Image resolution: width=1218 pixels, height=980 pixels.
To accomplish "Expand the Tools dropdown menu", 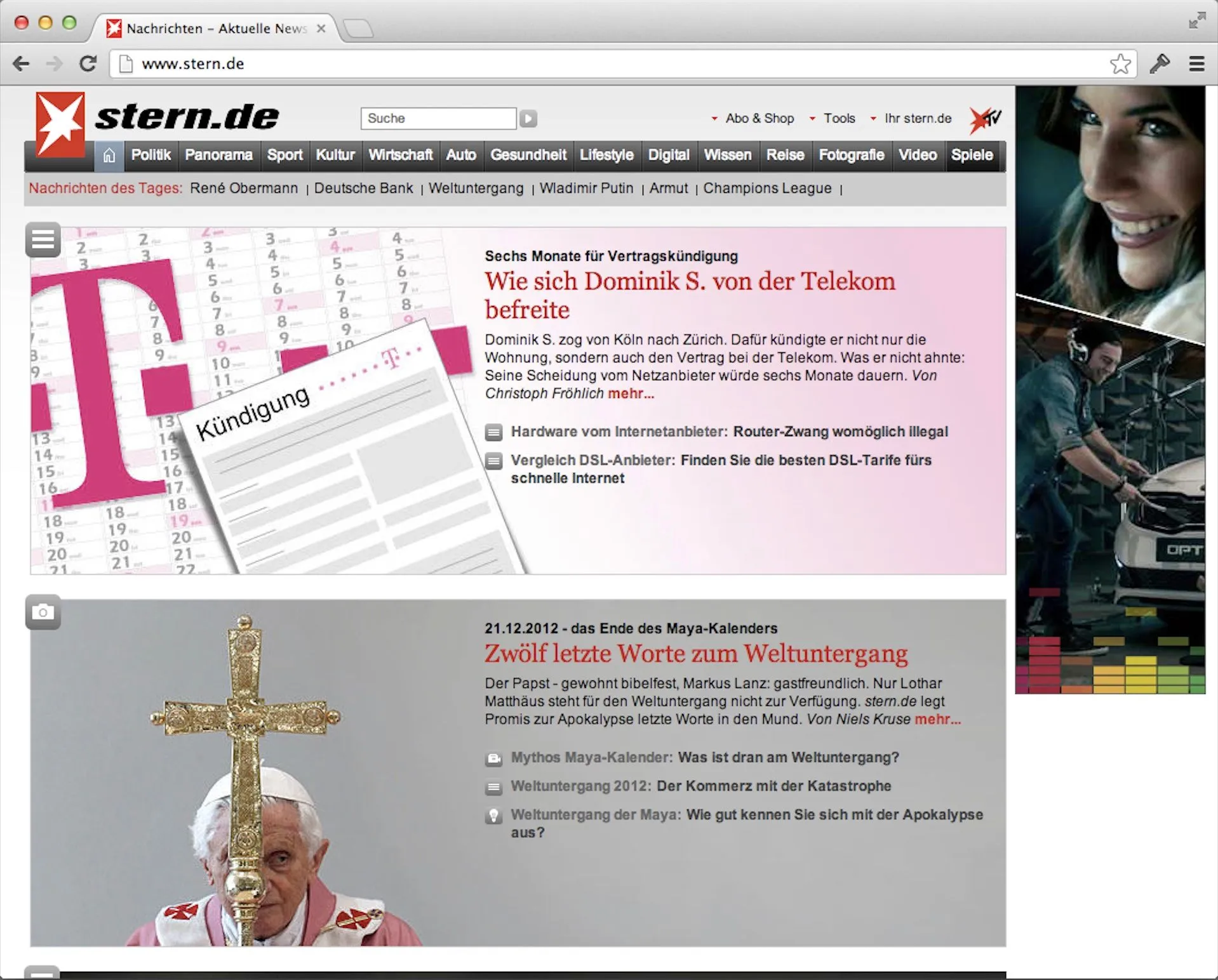I will [833, 119].
